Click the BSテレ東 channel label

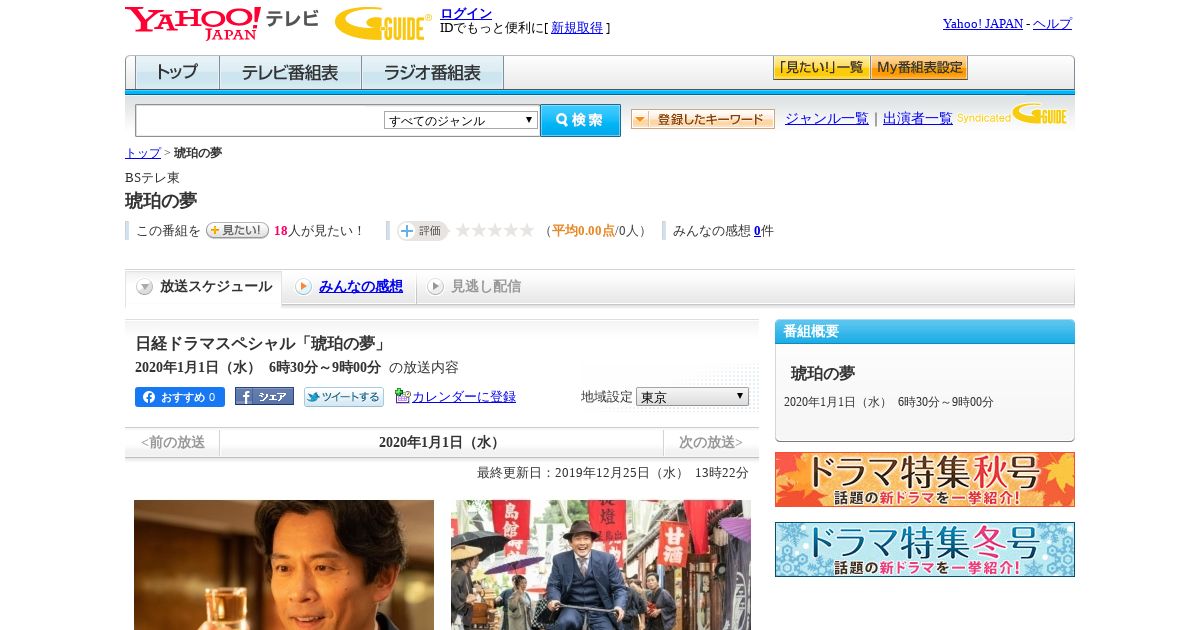152,178
